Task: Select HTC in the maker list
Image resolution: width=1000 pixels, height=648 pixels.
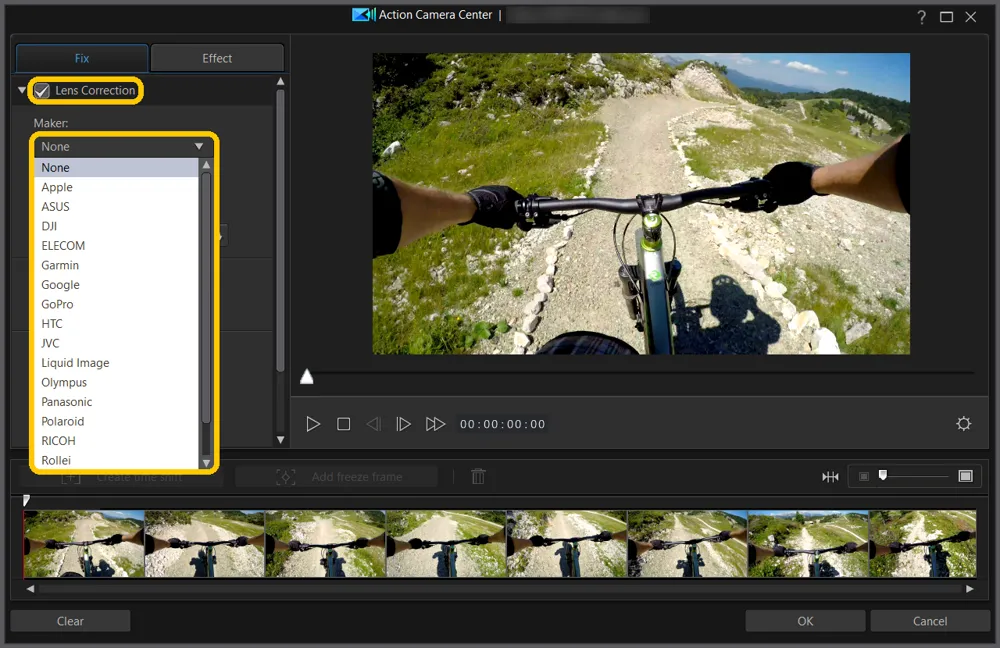Action: coord(117,324)
